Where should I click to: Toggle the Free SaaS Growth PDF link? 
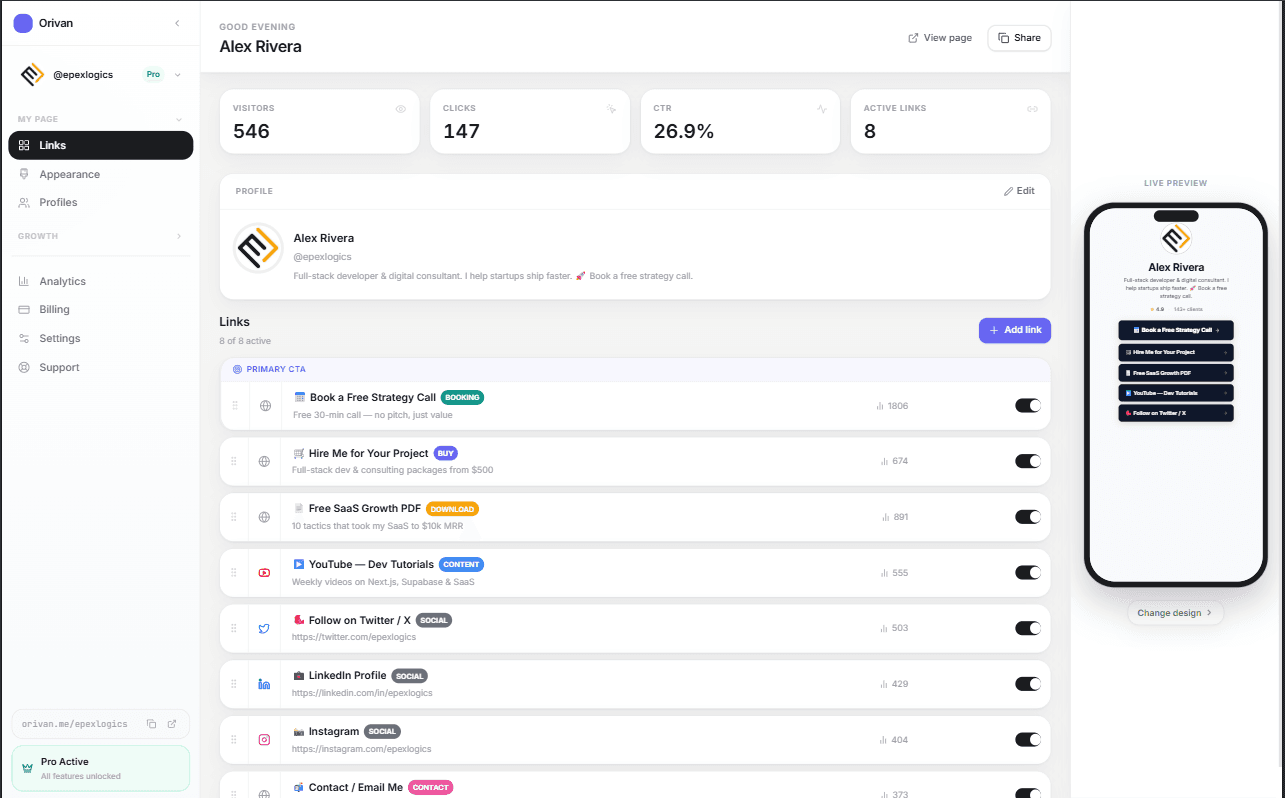[1028, 517]
